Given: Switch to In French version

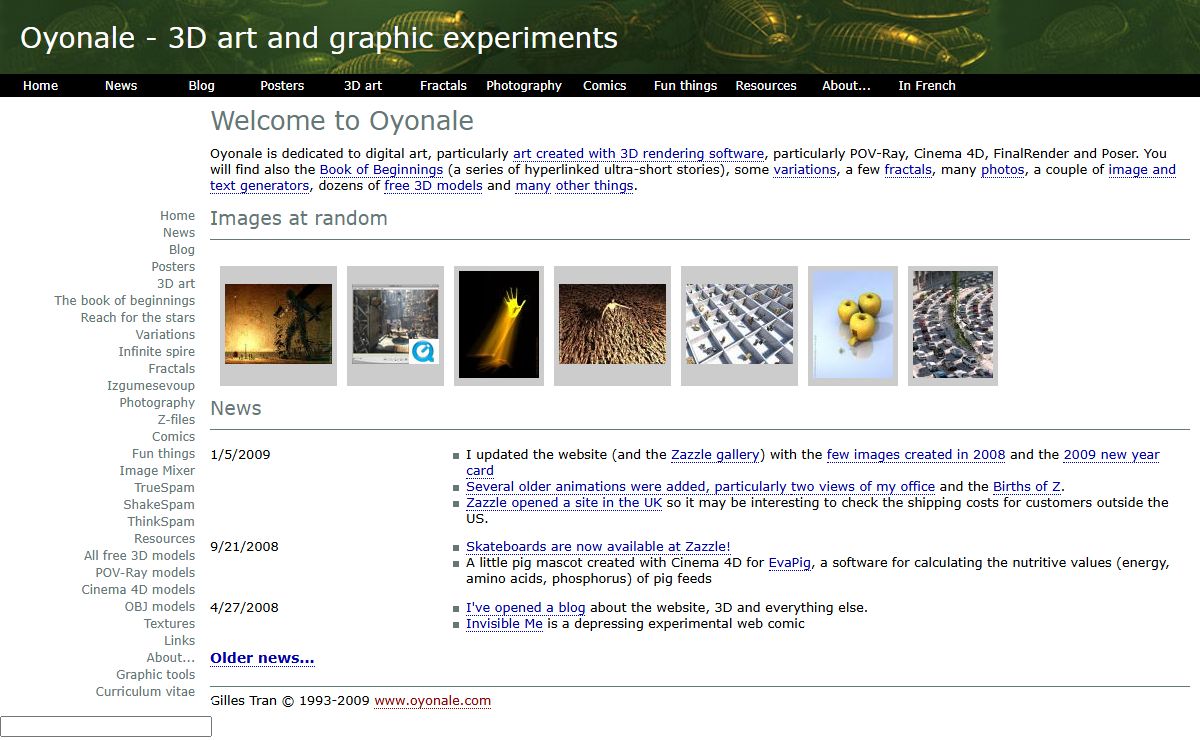Looking at the screenshot, I should click(x=927, y=86).
